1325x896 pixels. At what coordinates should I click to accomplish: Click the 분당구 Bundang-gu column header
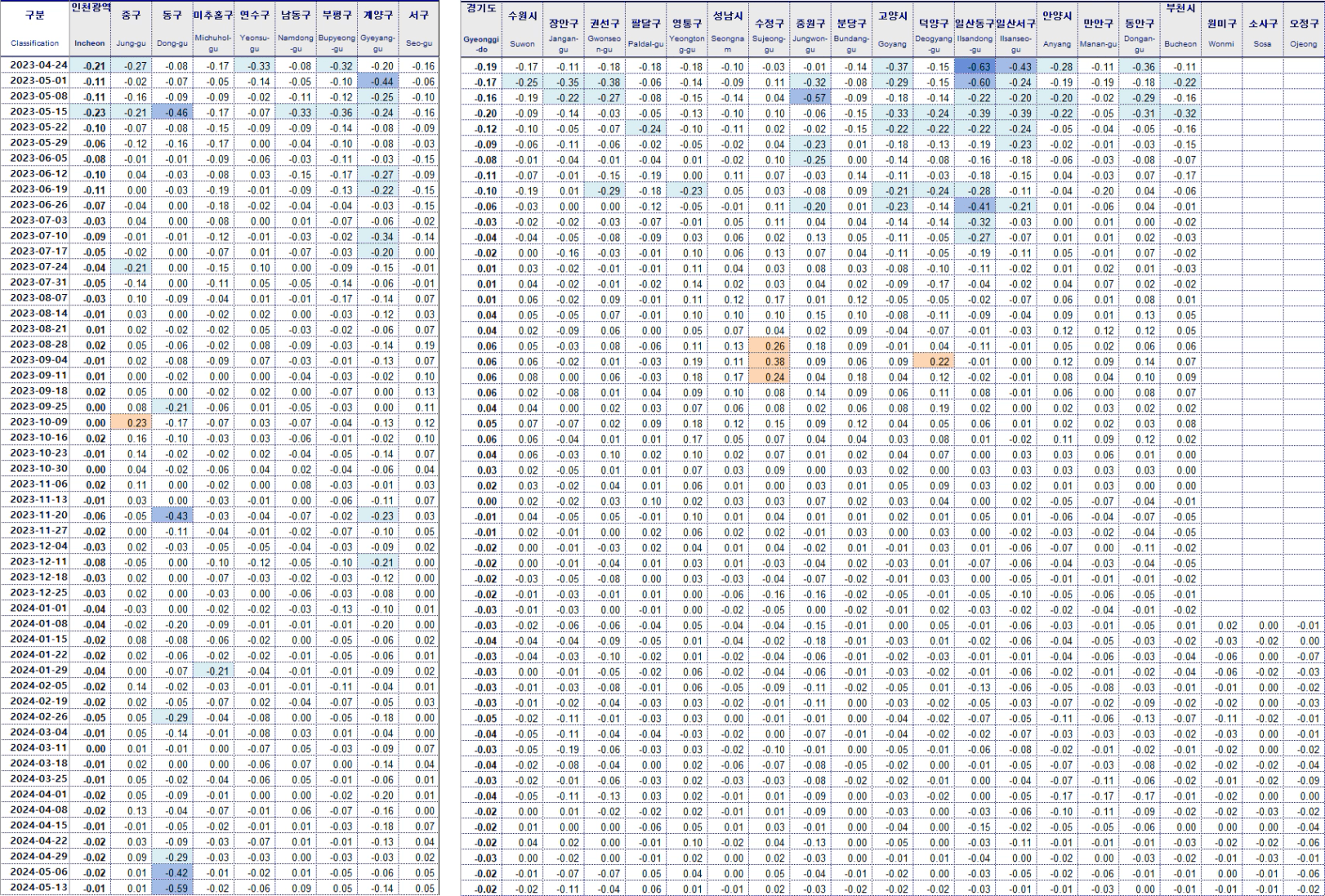[851, 29]
